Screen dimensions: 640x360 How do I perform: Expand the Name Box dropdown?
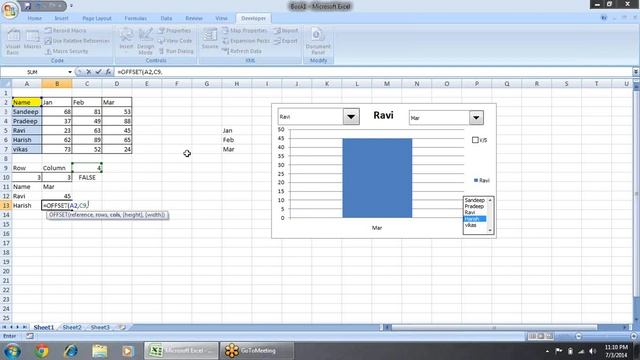pos(70,72)
